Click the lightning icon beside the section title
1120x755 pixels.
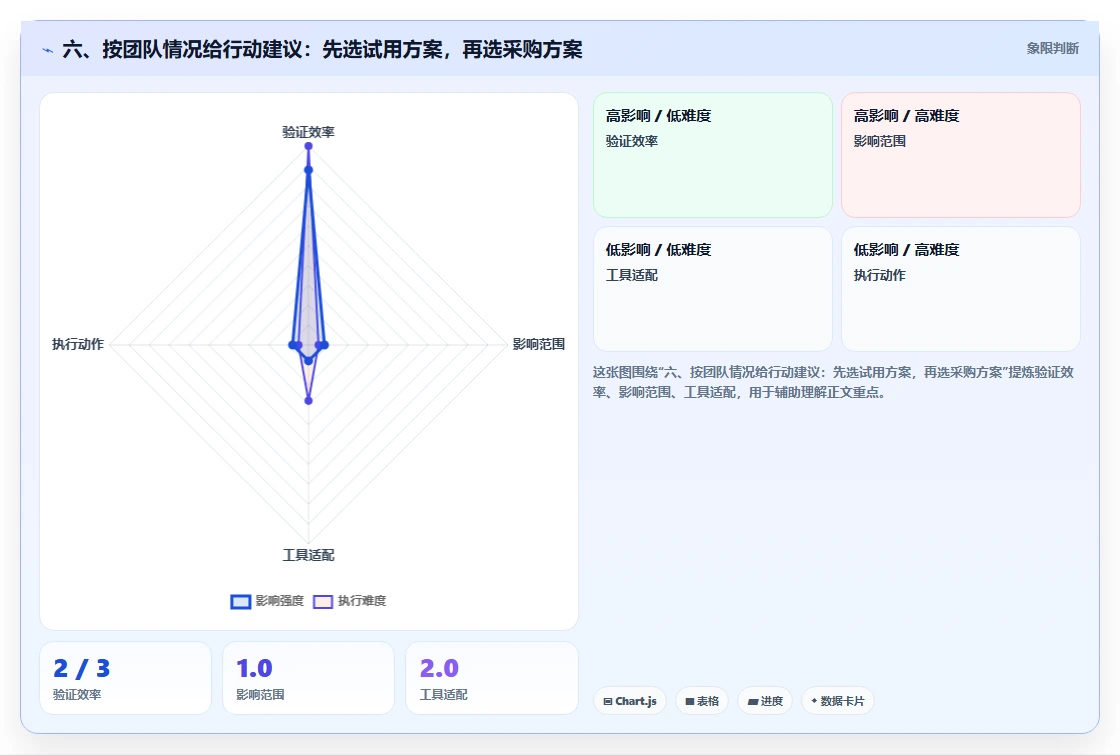tap(48, 50)
